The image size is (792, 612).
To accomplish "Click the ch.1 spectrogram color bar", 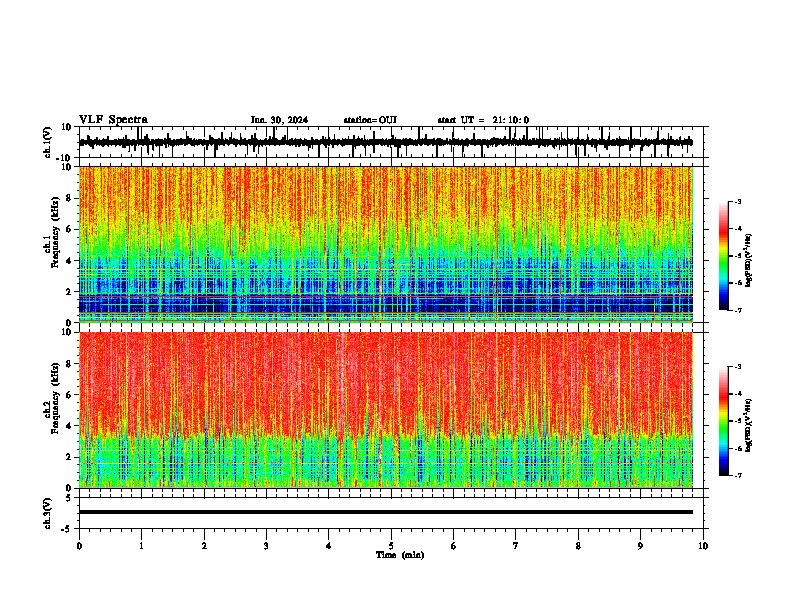I will tap(724, 256).
